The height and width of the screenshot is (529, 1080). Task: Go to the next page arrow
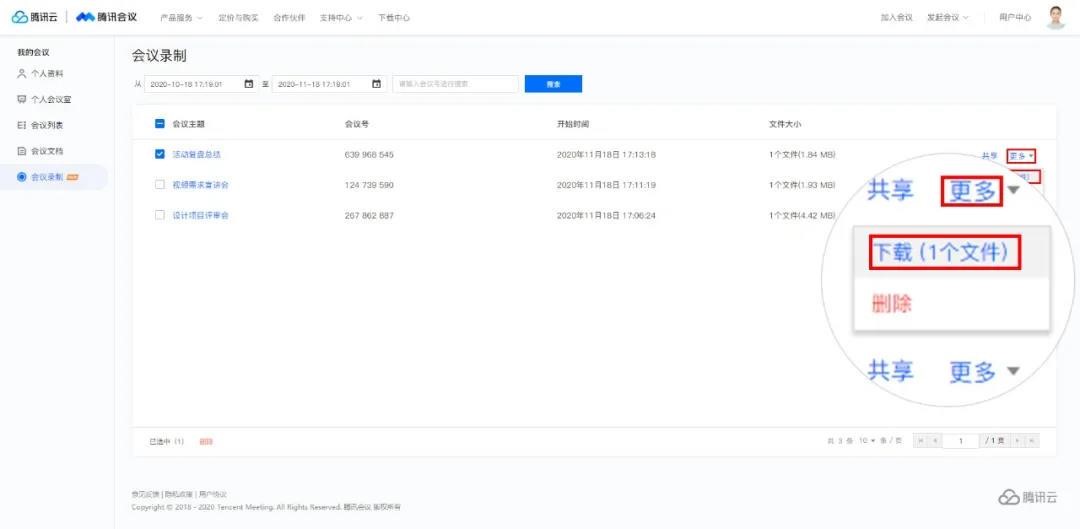pyautogui.click(x=1017, y=441)
